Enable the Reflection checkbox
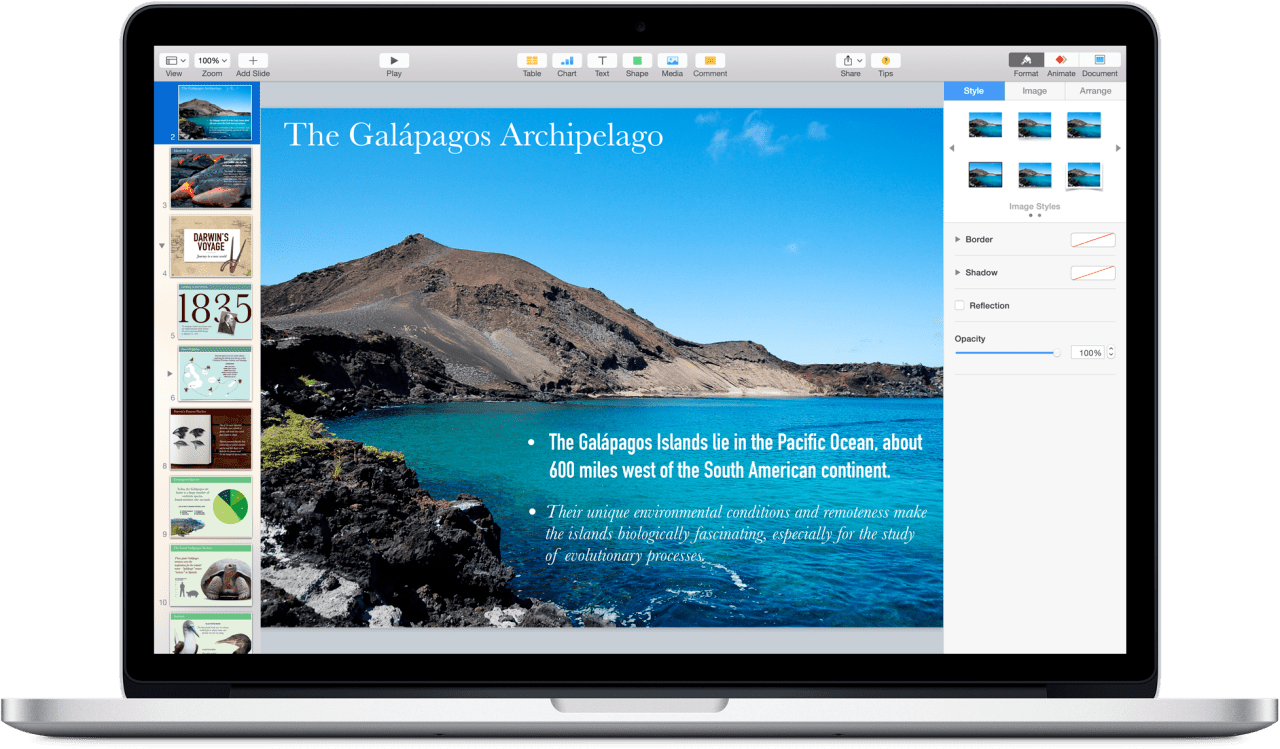The image size is (1280, 749). 960,306
